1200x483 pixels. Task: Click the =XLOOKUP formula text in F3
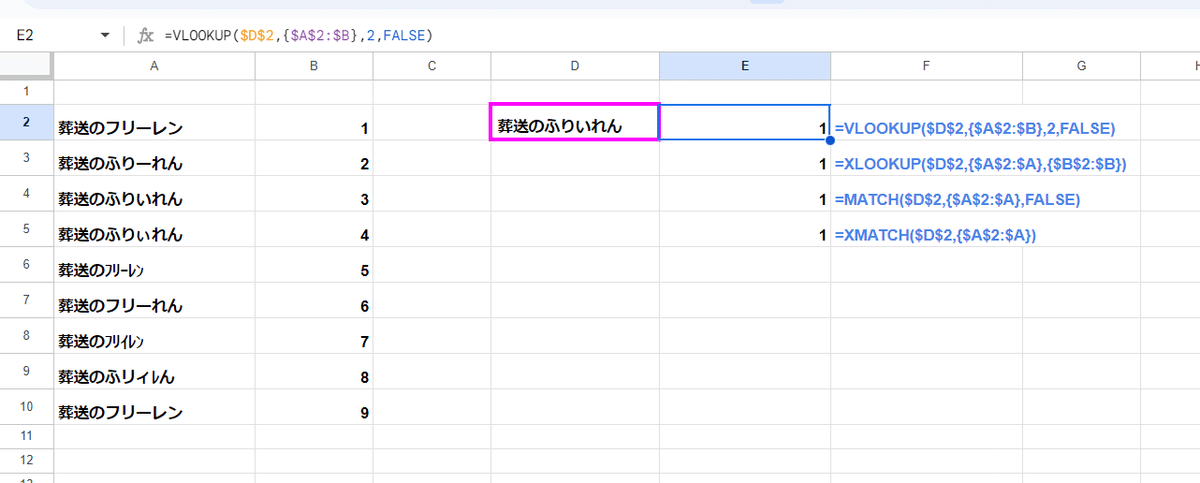pyautogui.click(x=981, y=163)
